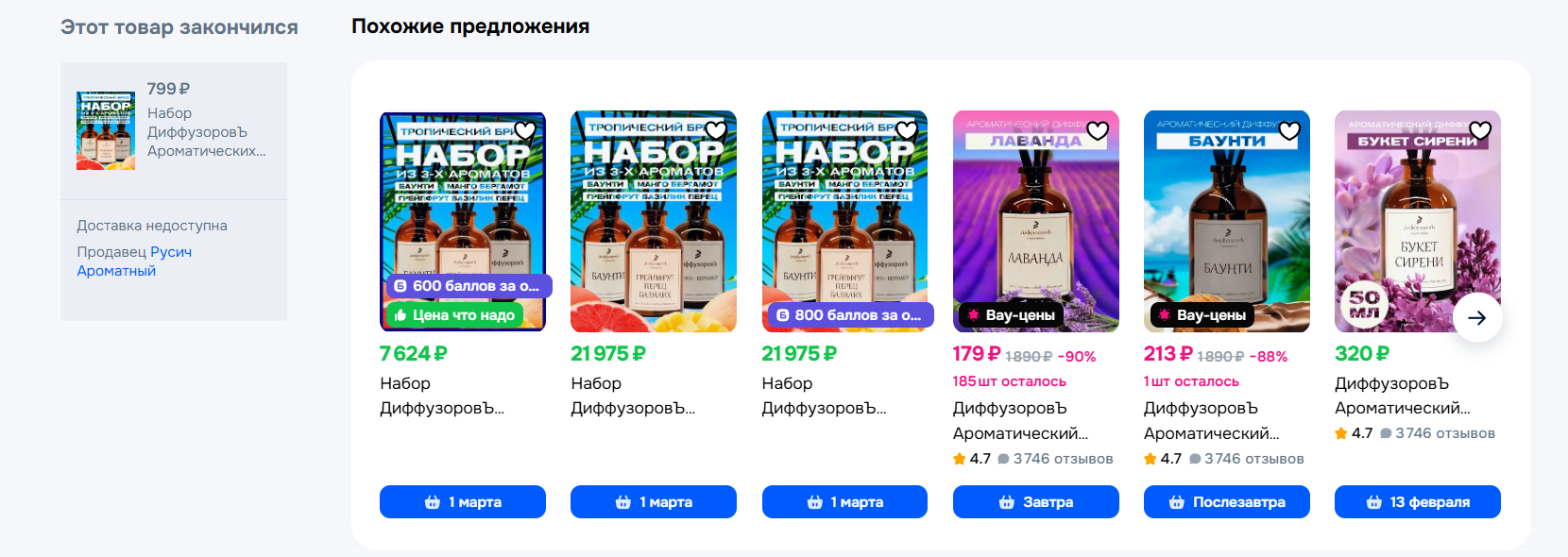Click Вау-цены badge on Лаванда card
Image resolution: width=1568 pixels, height=557 pixels.
click(x=1010, y=315)
